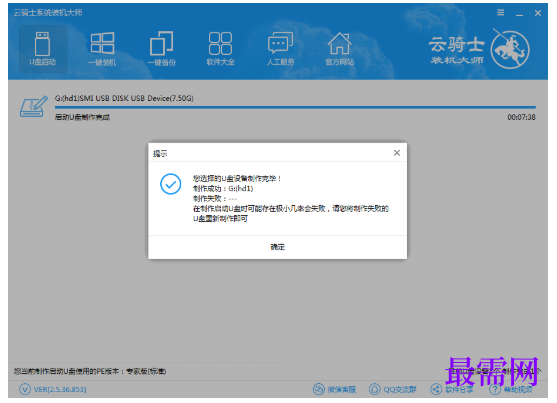
Task: Open 帮助视频 help link
Action: click(x=510, y=389)
